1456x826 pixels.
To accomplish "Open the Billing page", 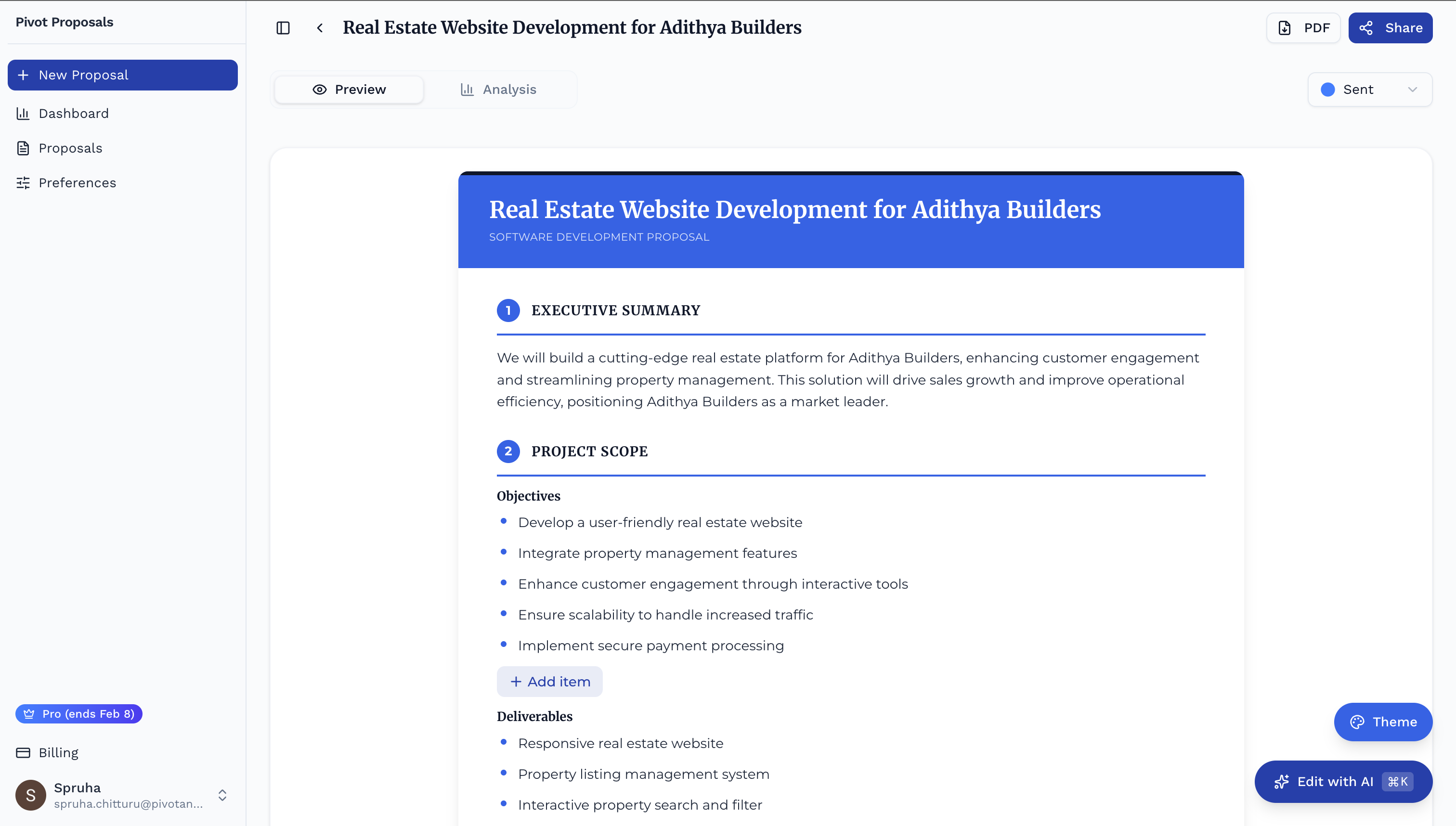I will 58,753.
